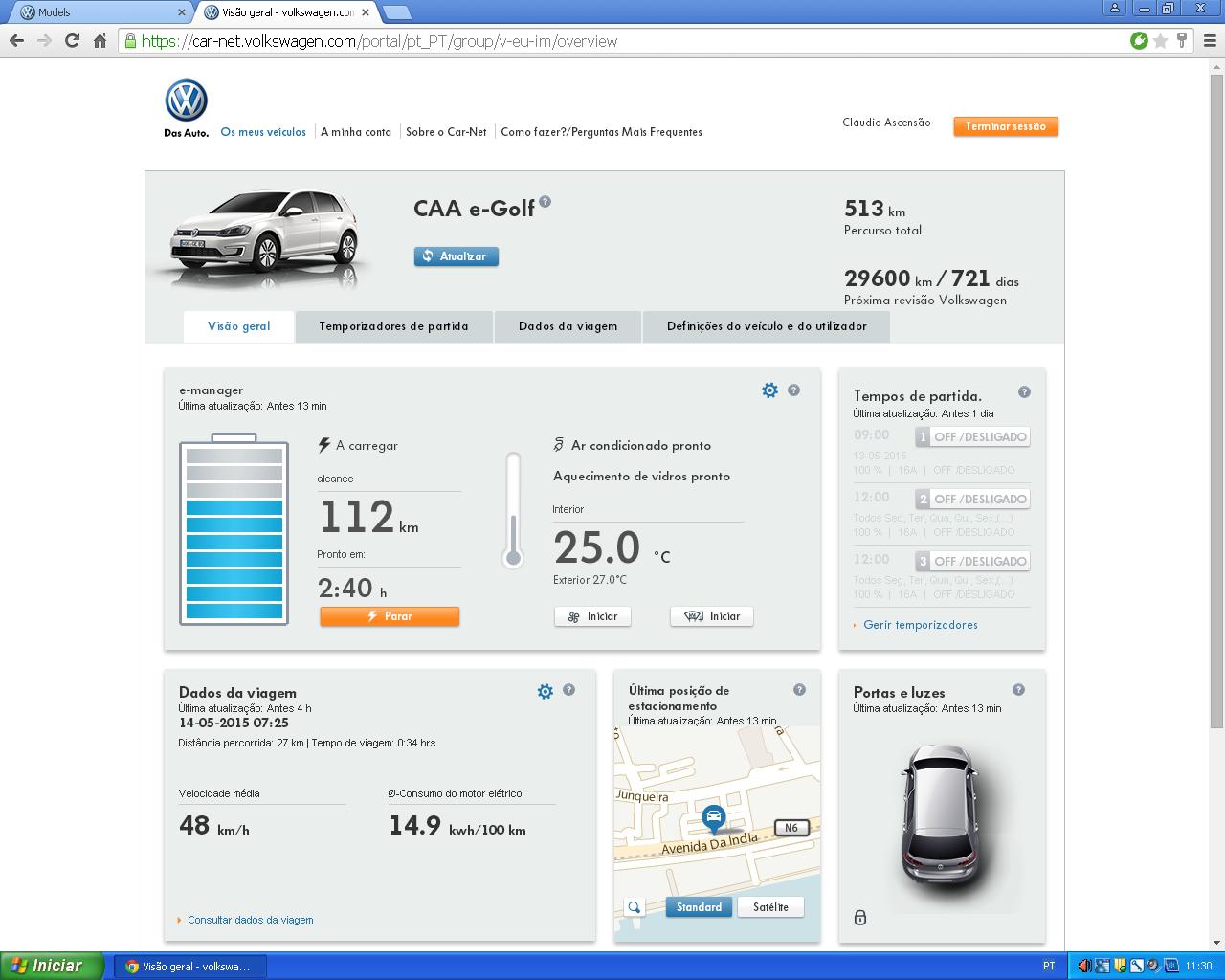Image resolution: width=1225 pixels, height=980 pixels.
Task: Click the green extension icon in address bar
Action: pos(1139,40)
